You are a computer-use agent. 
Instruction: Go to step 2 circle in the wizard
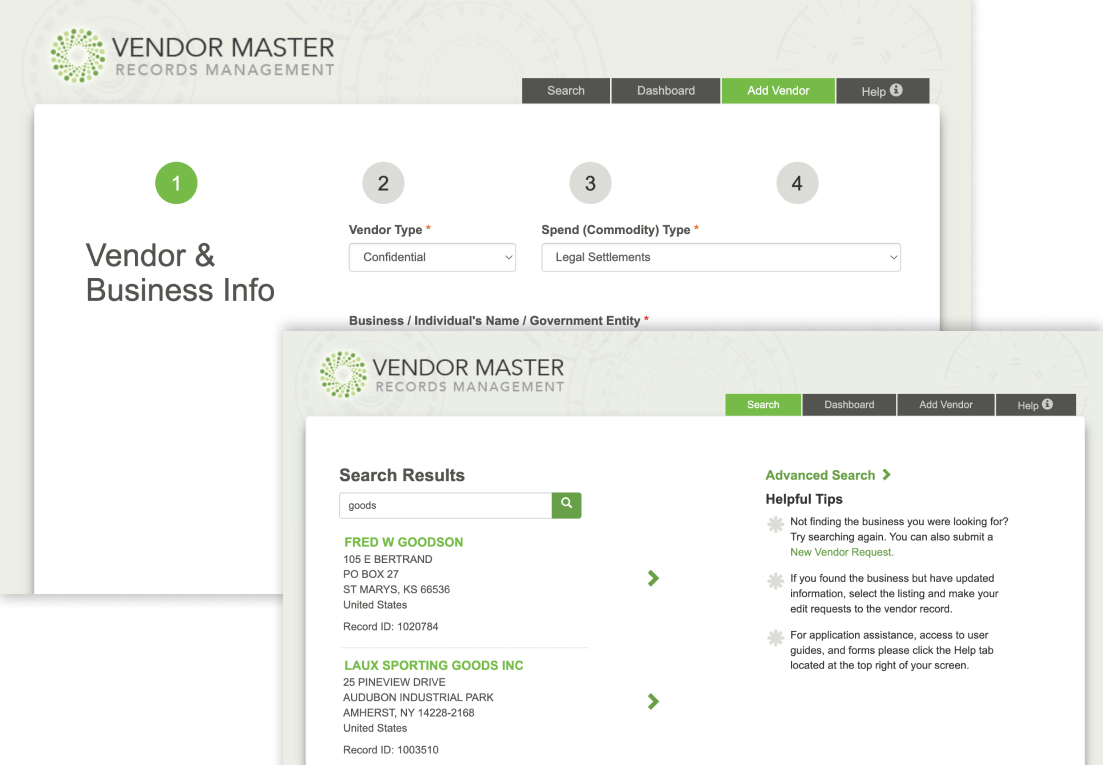383,183
